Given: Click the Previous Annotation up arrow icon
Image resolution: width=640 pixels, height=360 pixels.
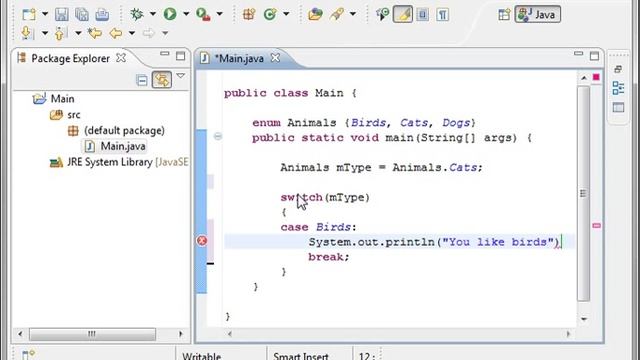Looking at the screenshot, I should [x=60, y=33].
